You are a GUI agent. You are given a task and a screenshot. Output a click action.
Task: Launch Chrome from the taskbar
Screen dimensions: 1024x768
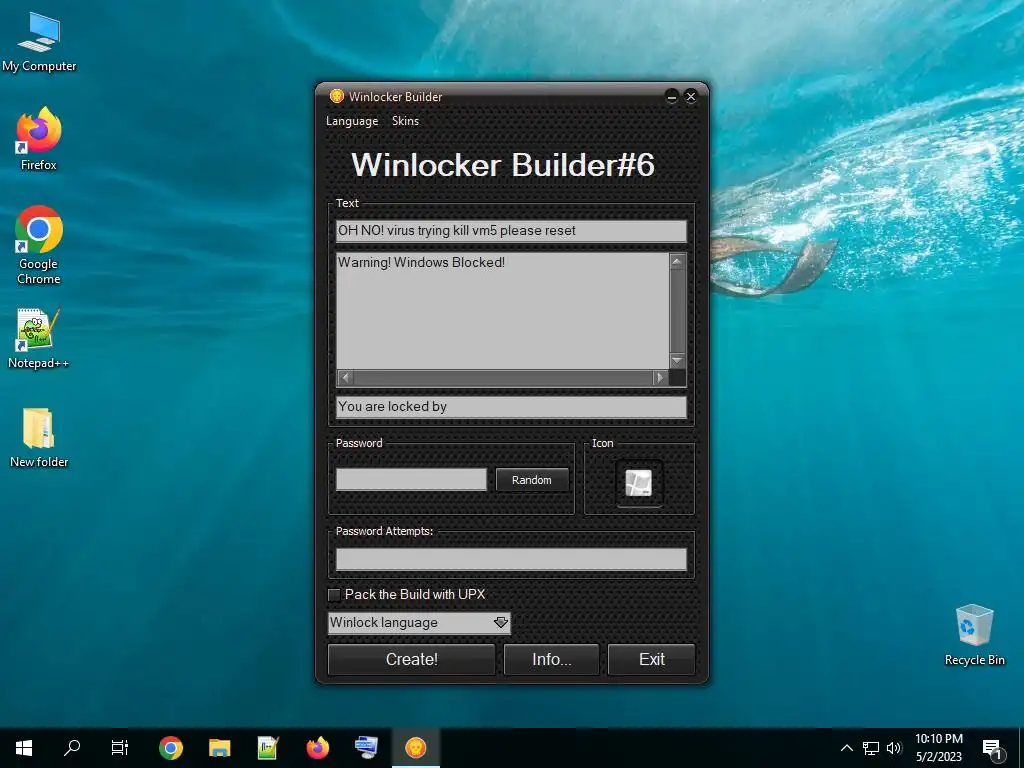(170, 748)
